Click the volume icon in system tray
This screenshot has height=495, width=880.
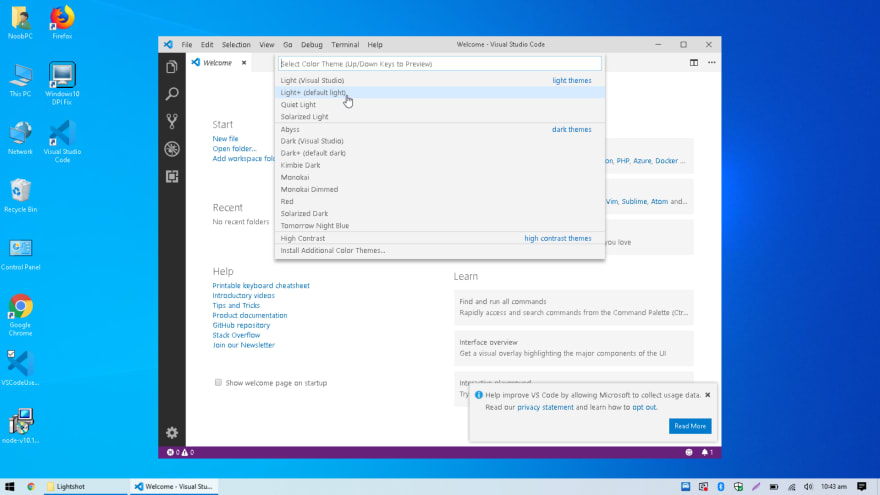pyautogui.click(x=808, y=487)
